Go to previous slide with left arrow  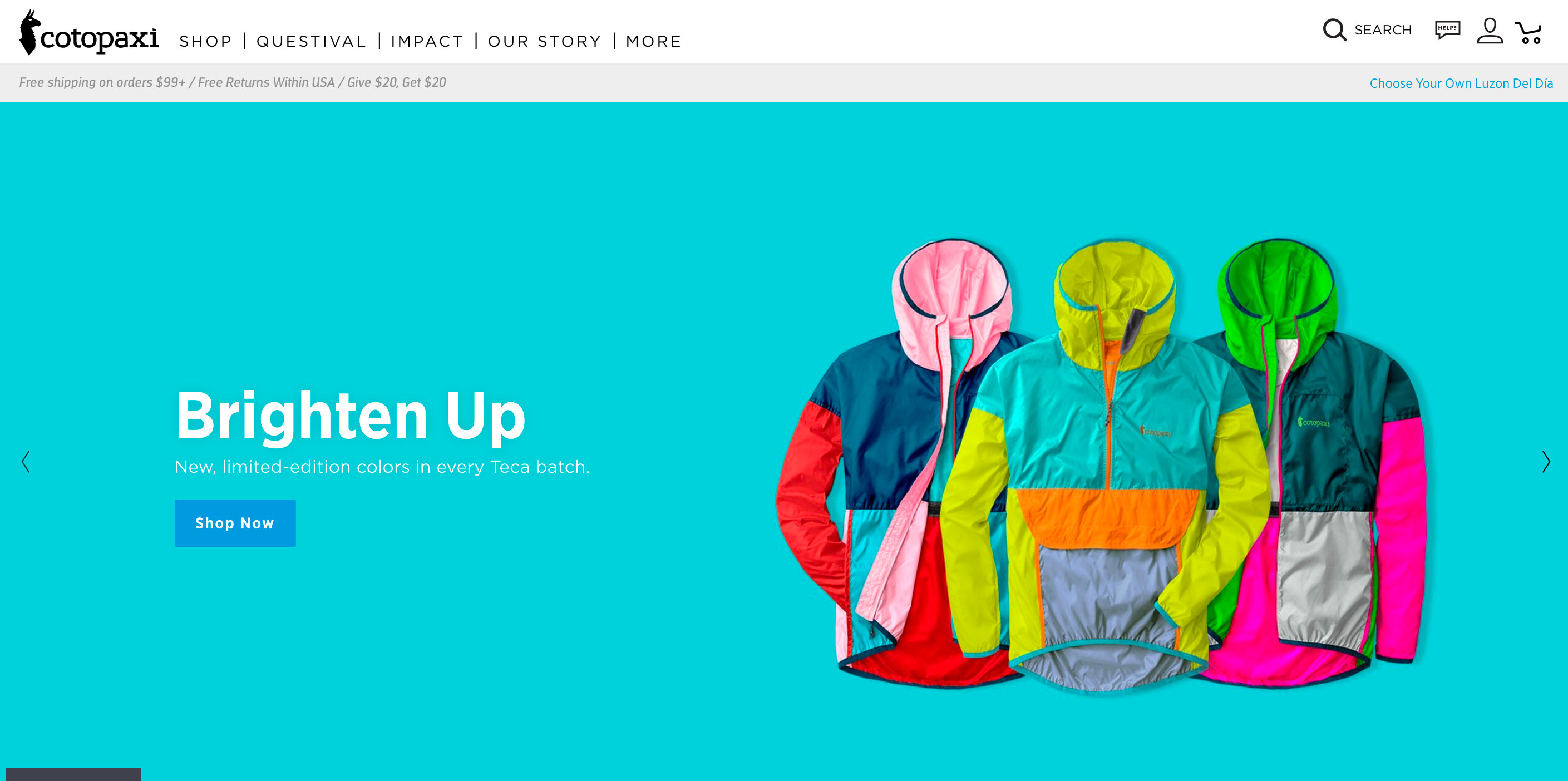[26, 461]
